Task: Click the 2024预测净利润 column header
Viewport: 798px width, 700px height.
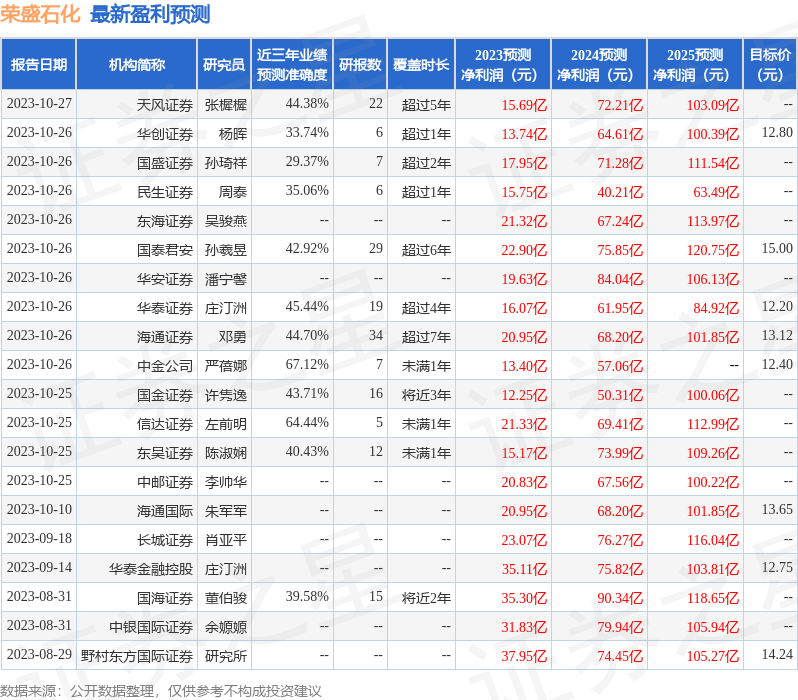Action: click(599, 65)
